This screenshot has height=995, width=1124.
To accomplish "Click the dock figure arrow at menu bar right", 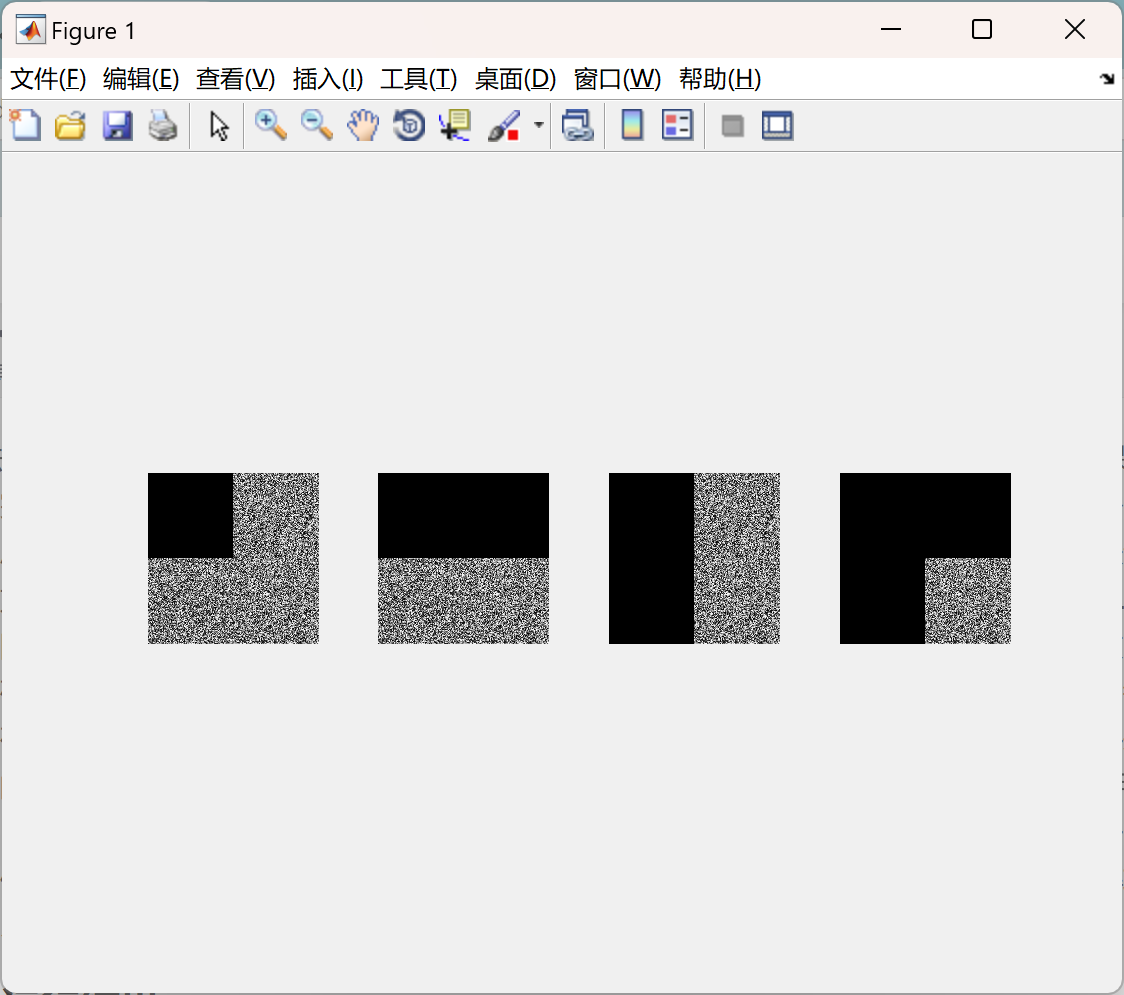I will 1107,79.
